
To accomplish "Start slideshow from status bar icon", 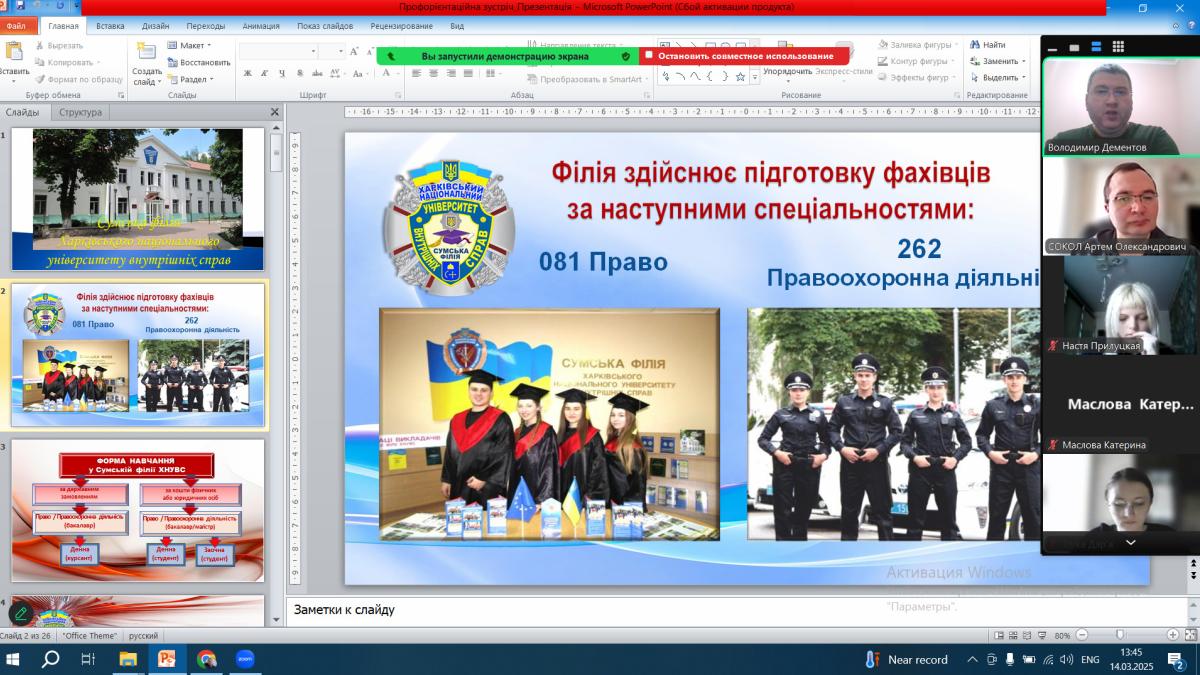I will tap(1044, 635).
